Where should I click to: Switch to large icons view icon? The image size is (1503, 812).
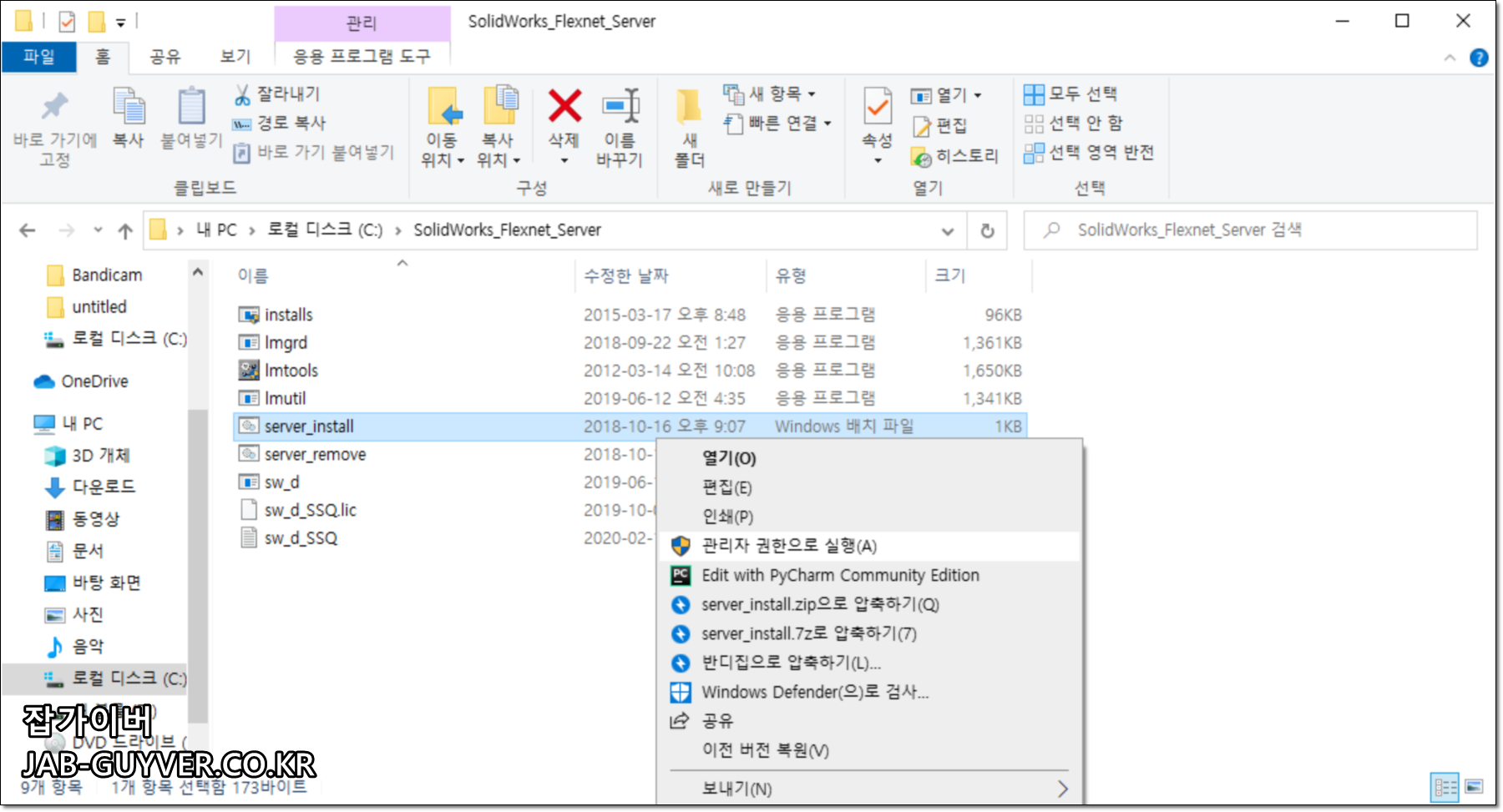pos(1475,787)
